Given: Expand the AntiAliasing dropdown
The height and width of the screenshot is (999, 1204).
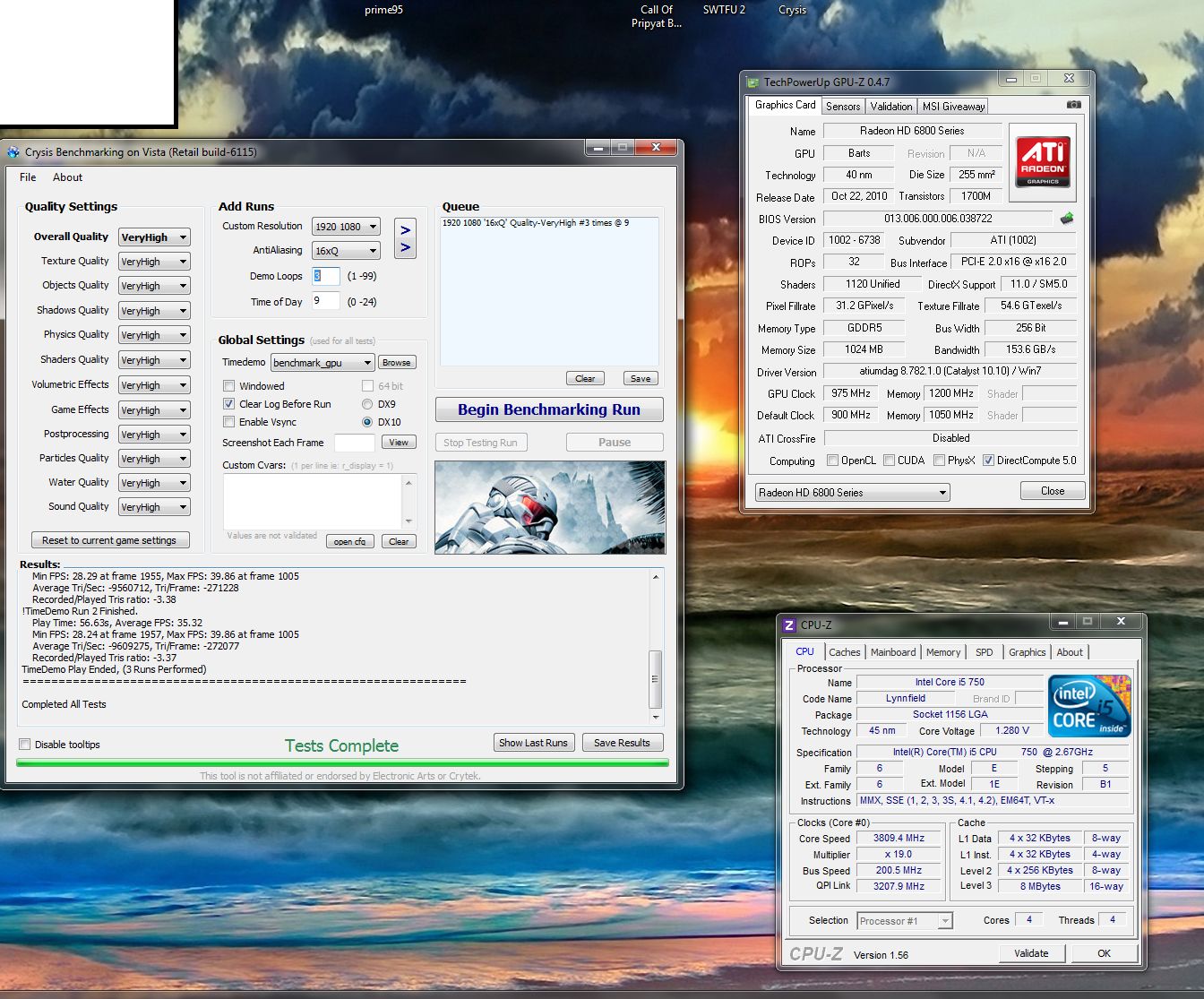Looking at the screenshot, I should point(346,251).
